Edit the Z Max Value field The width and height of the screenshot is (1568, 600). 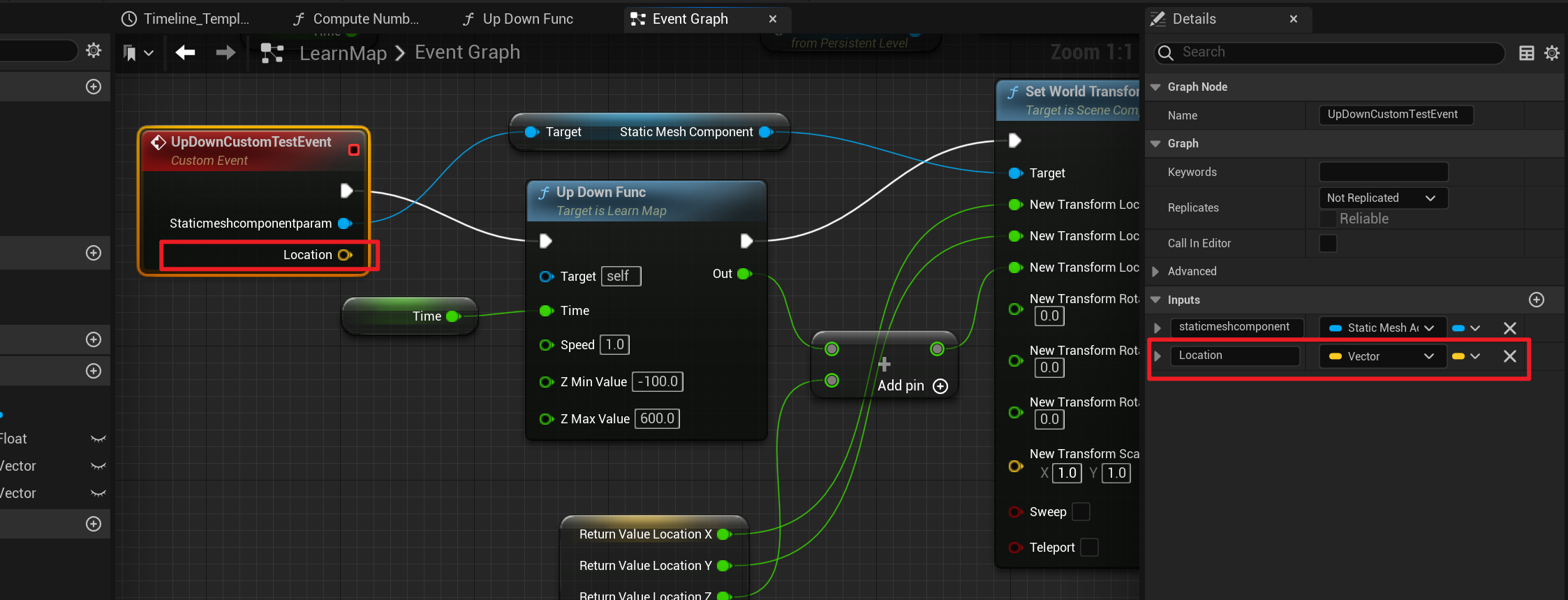(x=657, y=419)
